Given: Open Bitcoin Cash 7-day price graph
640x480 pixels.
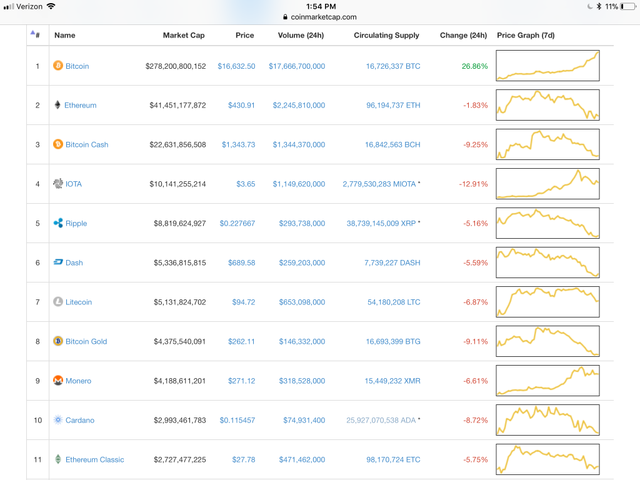Looking at the screenshot, I should [548, 144].
